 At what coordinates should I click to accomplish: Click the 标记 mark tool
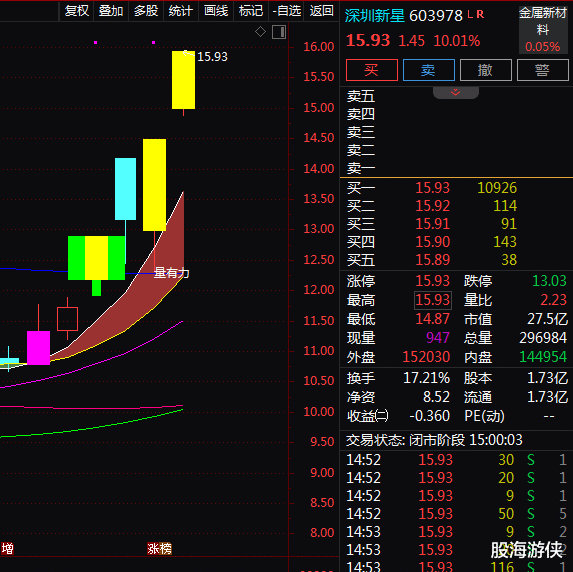251,11
